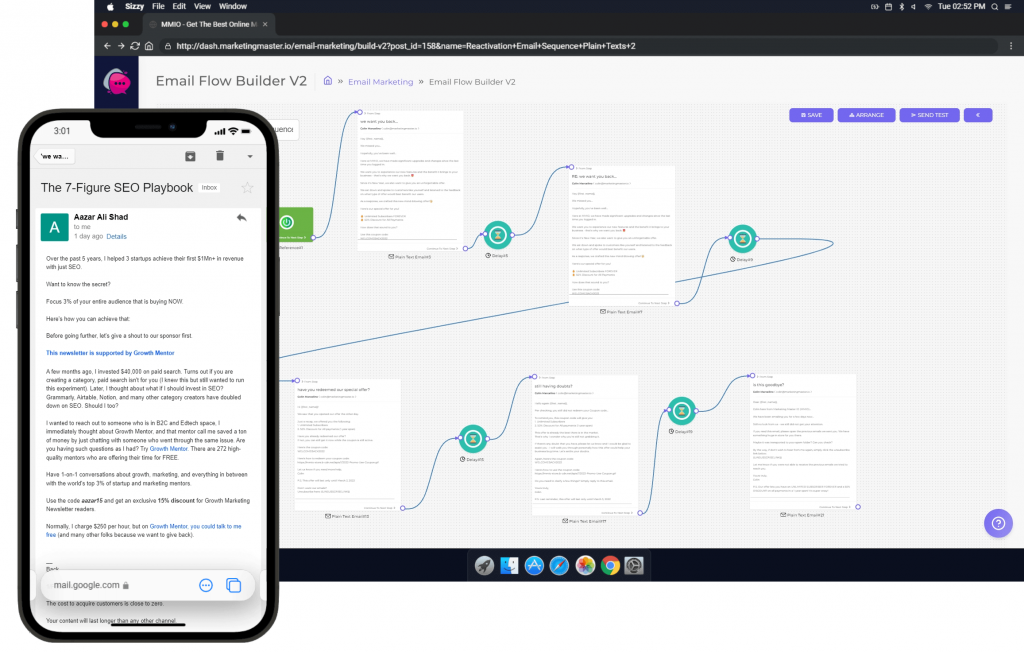Open the more-actions dropdown arrow in phone Gmail

[x=249, y=157]
